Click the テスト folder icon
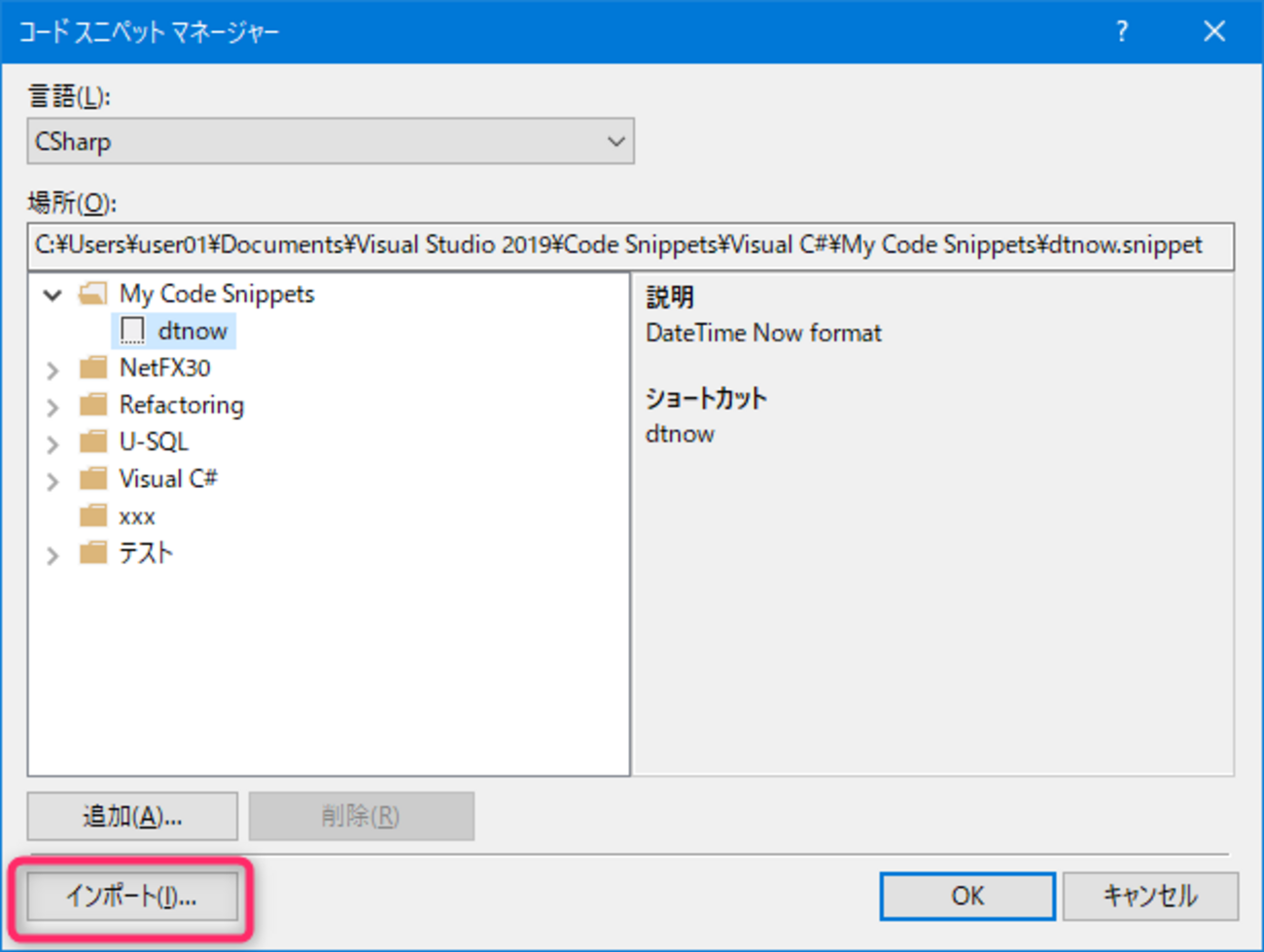 pyautogui.click(x=93, y=553)
